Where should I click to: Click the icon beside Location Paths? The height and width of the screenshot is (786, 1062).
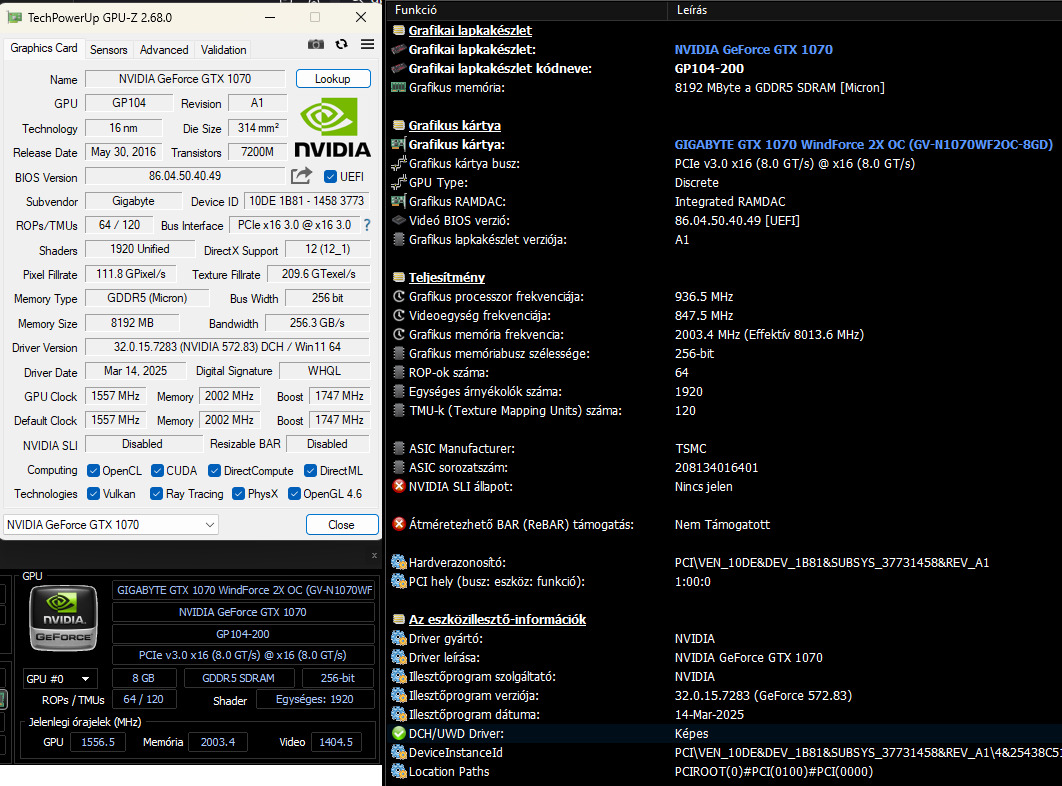(x=399, y=771)
